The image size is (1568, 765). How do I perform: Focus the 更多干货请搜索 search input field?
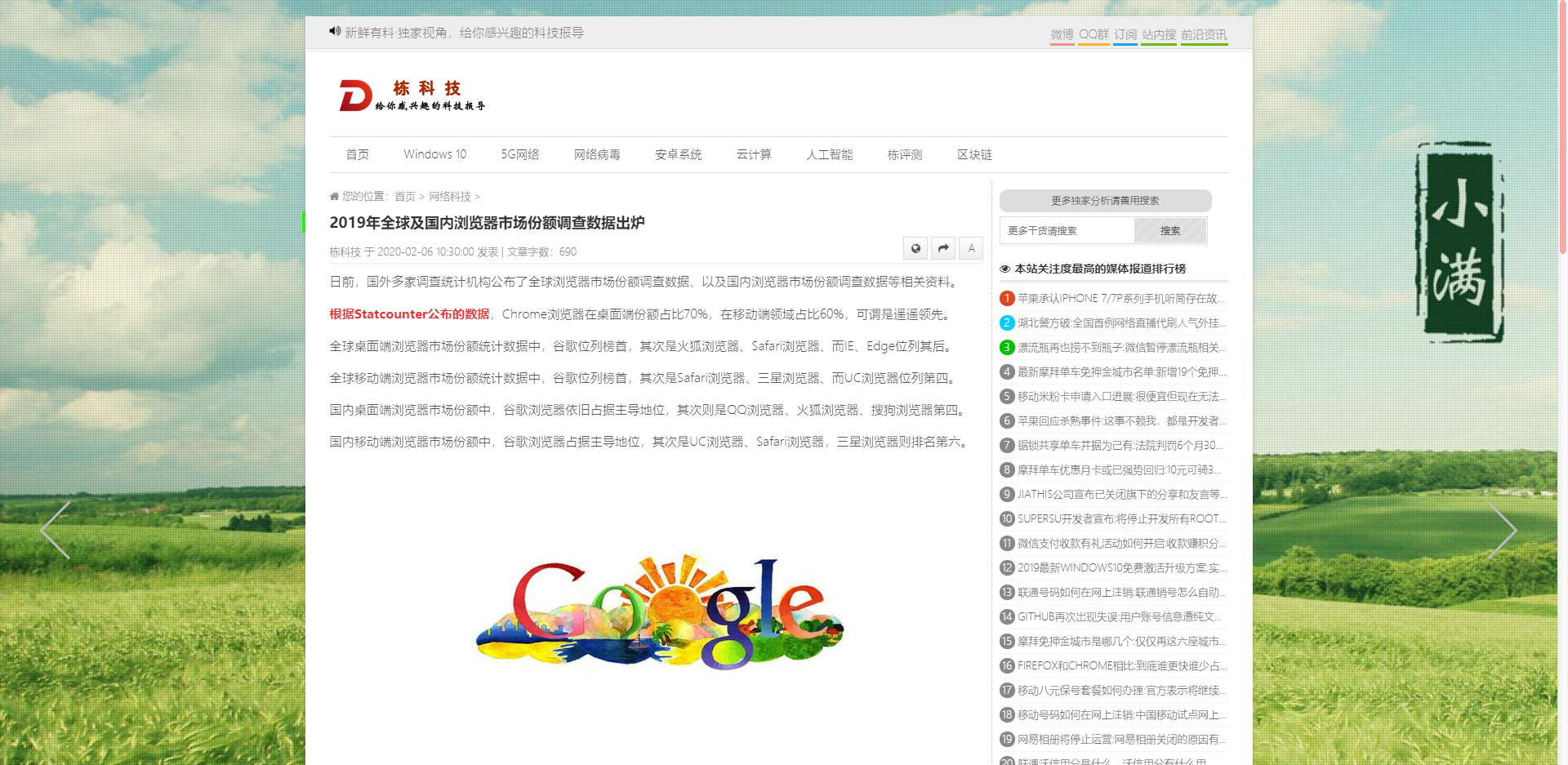1067,231
